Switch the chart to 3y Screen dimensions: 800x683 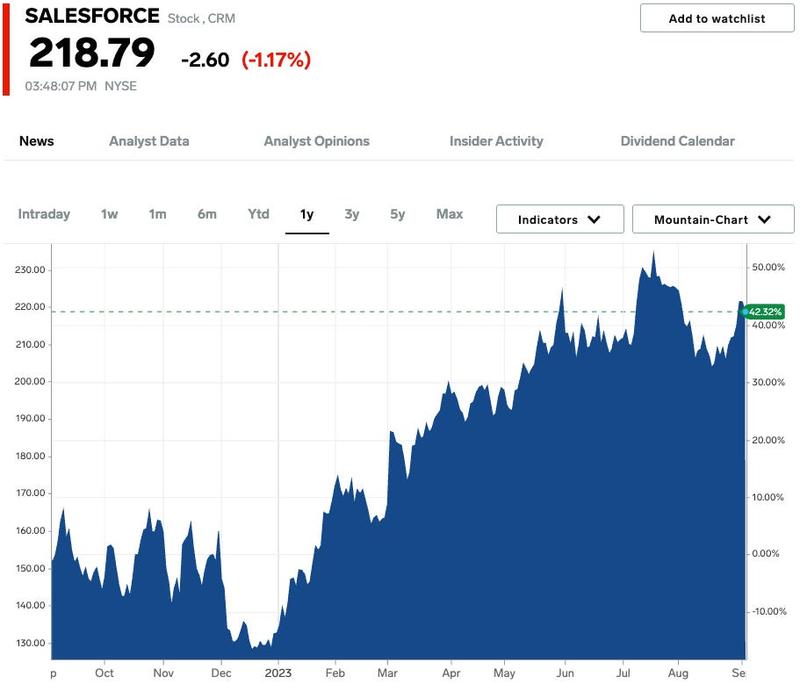pyautogui.click(x=352, y=214)
